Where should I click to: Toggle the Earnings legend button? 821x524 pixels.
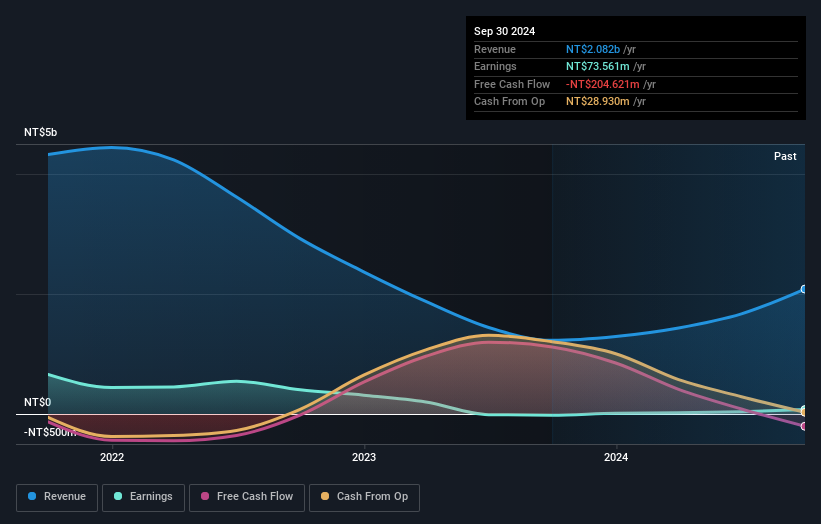coord(143,497)
